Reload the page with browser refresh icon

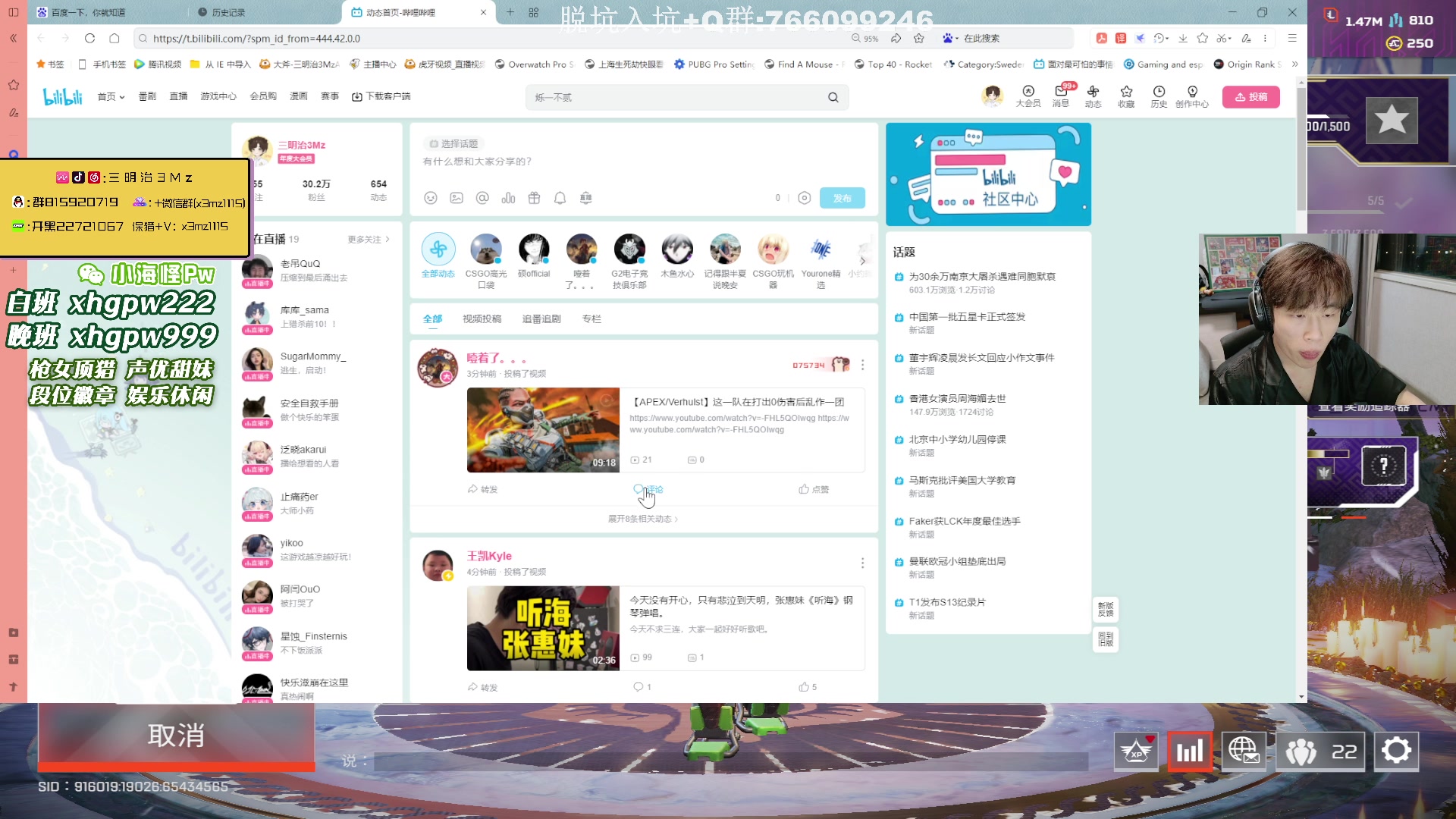(89, 38)
